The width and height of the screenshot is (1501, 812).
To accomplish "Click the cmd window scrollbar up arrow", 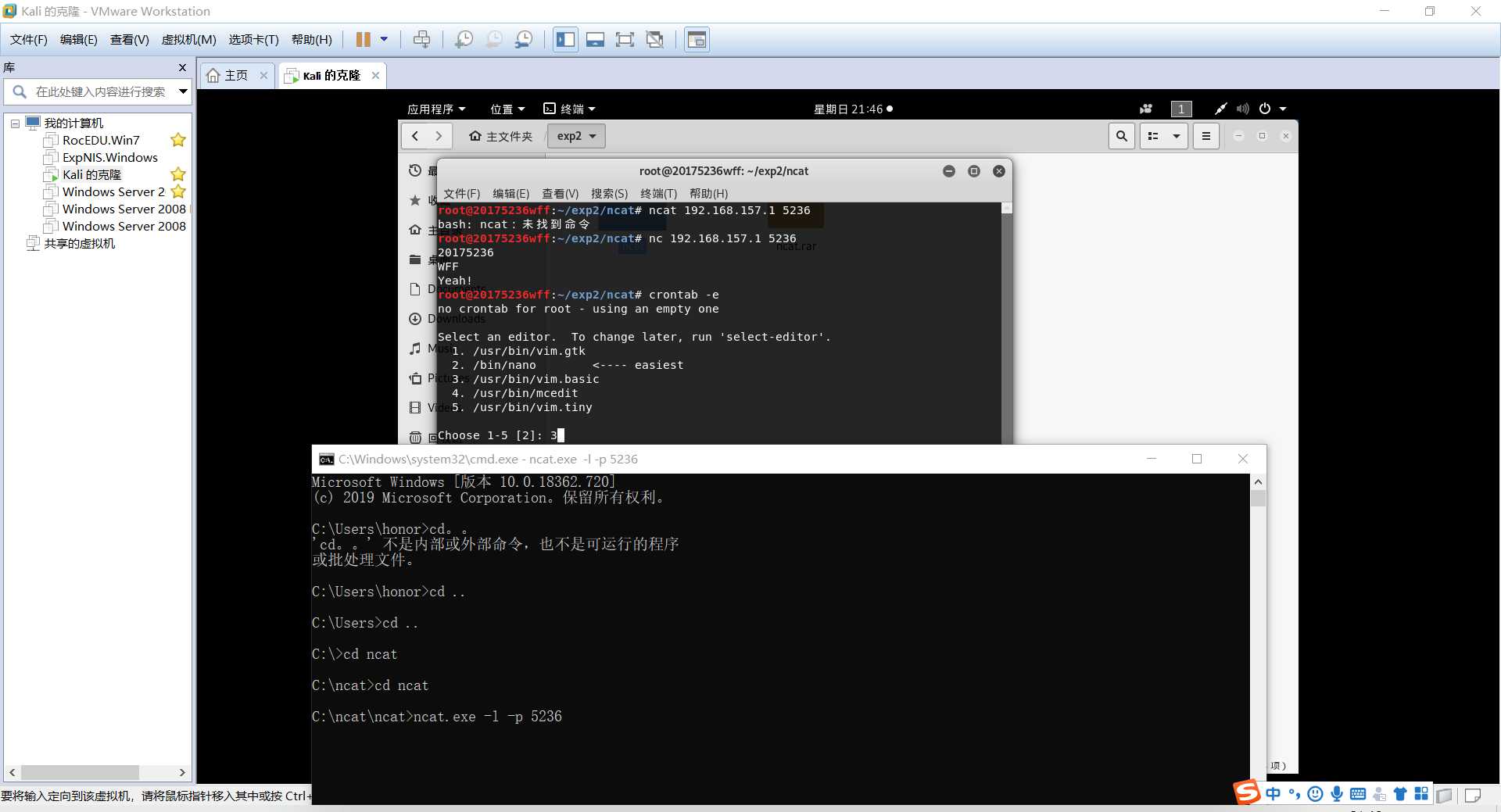I will click(x=1258, y=481).
